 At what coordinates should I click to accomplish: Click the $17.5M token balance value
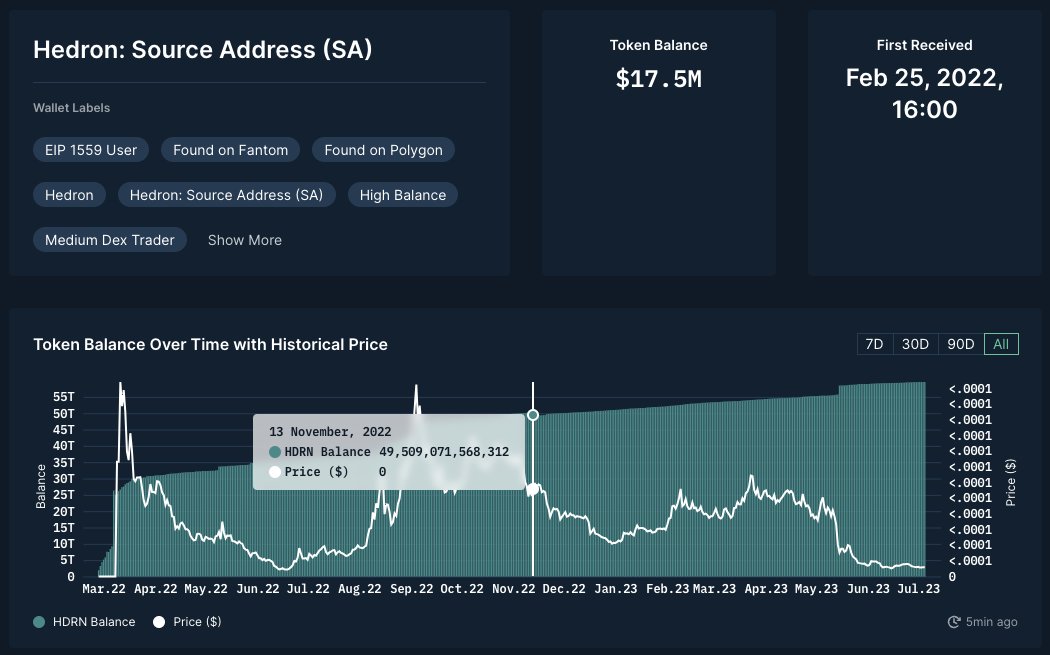(x=658, y=79)
